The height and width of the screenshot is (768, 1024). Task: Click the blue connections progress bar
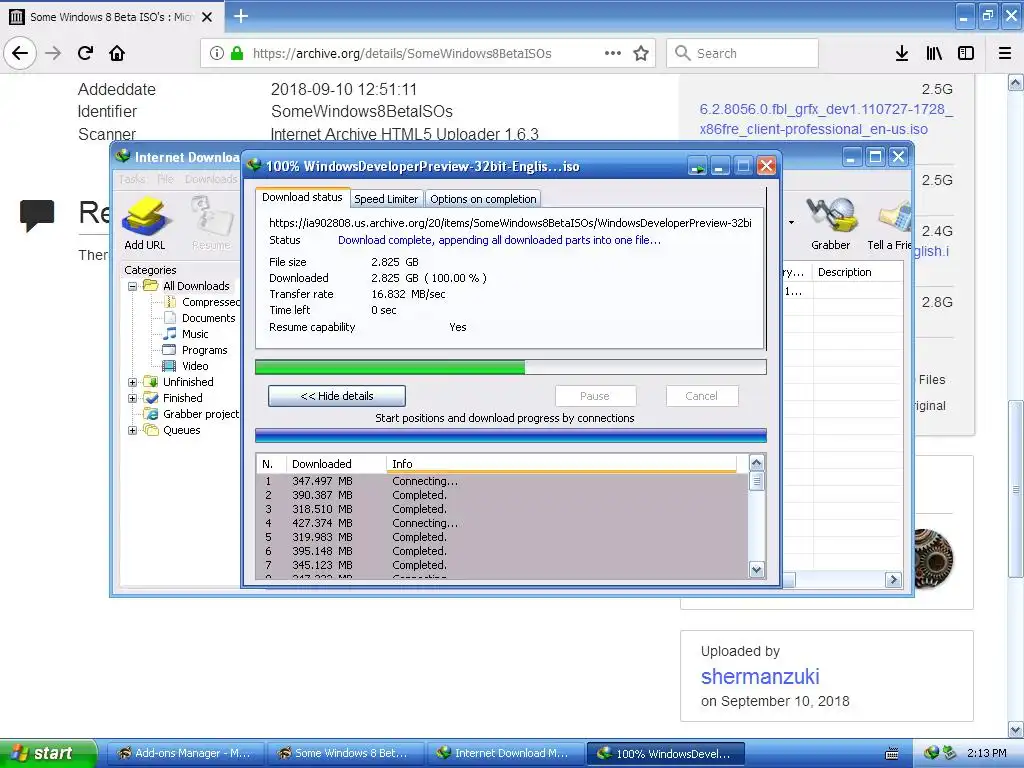(x=511, y=436)
